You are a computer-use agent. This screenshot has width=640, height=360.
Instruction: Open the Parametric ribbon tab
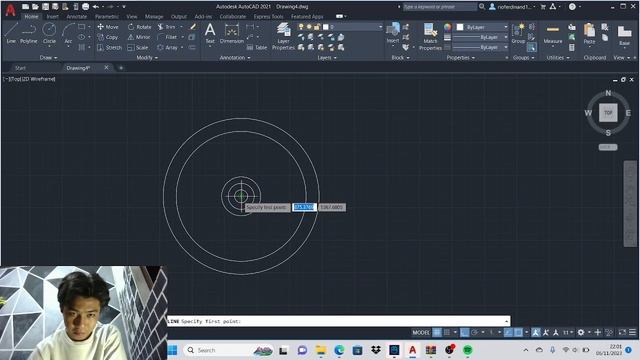pos(107,17)
